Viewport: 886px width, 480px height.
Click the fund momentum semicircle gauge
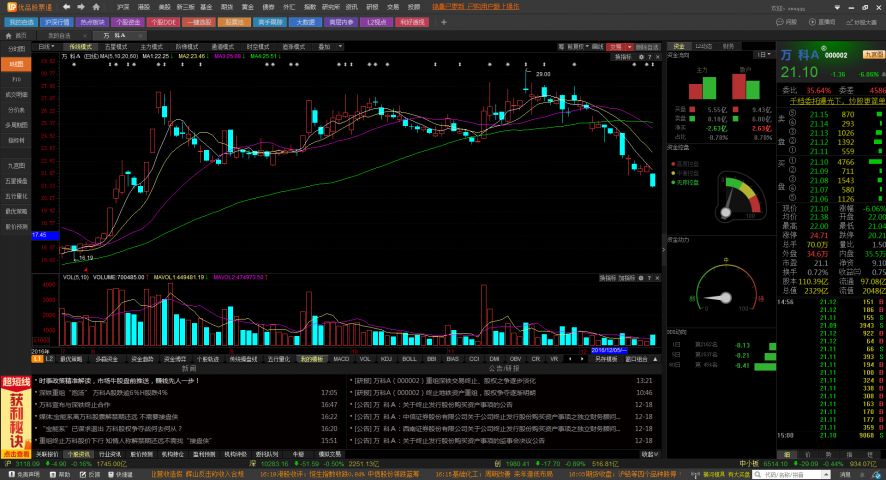[x=727, y=287]
